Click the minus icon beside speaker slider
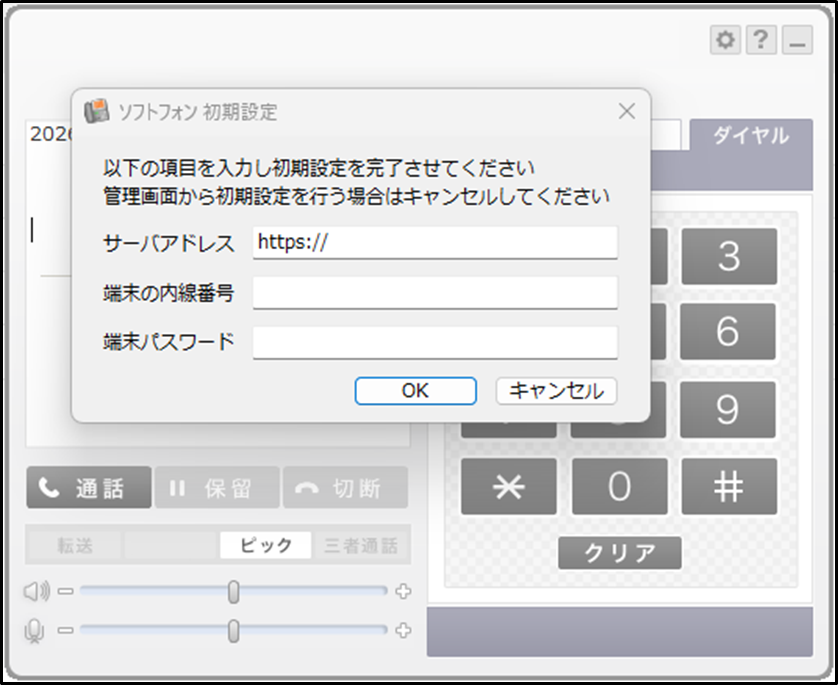The width and height of the screenshot is (838, 685). (65, 591)
